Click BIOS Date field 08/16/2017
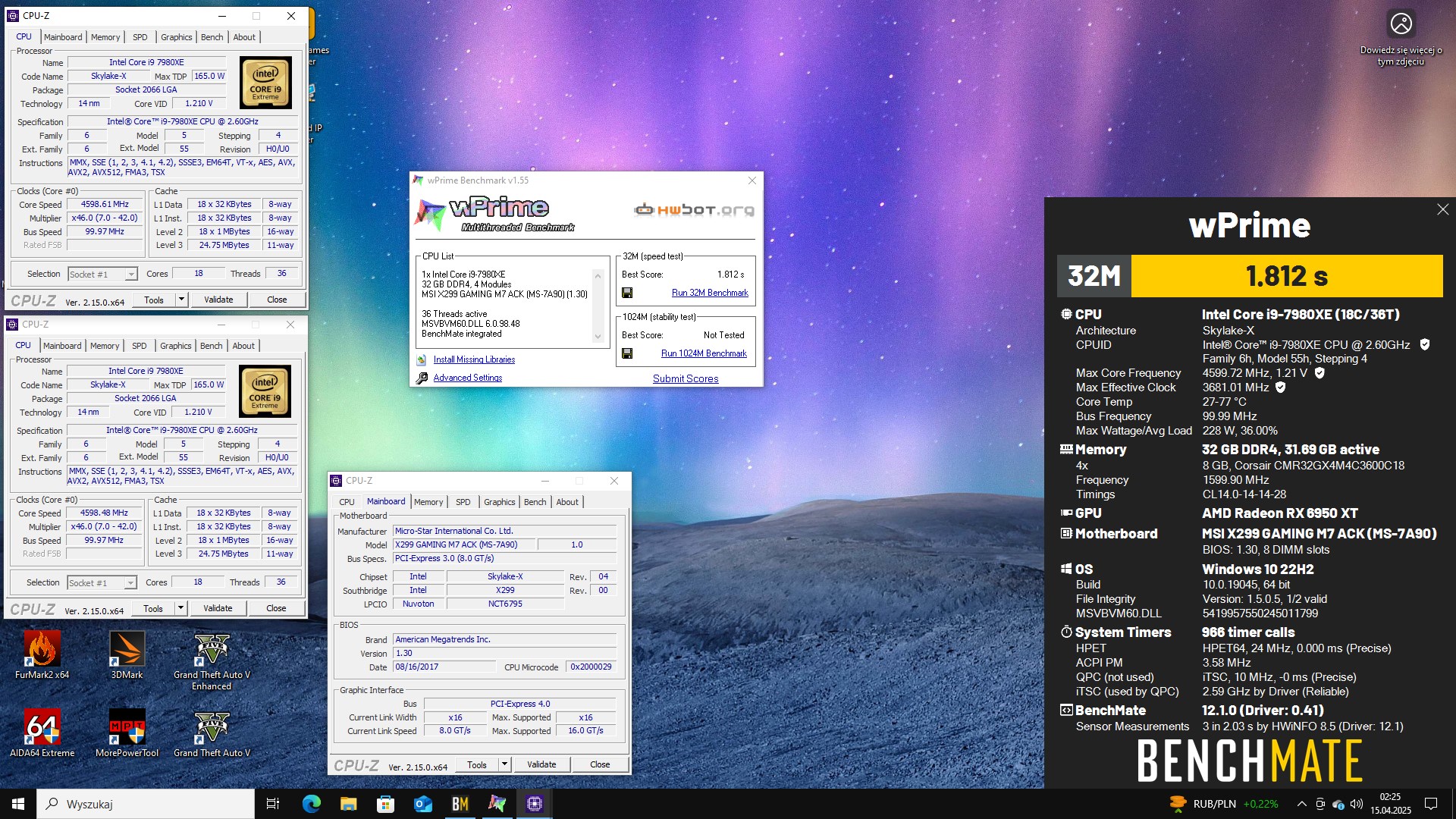The height and width of the screenshot is (819, 1456). click(x=444, y=667)
